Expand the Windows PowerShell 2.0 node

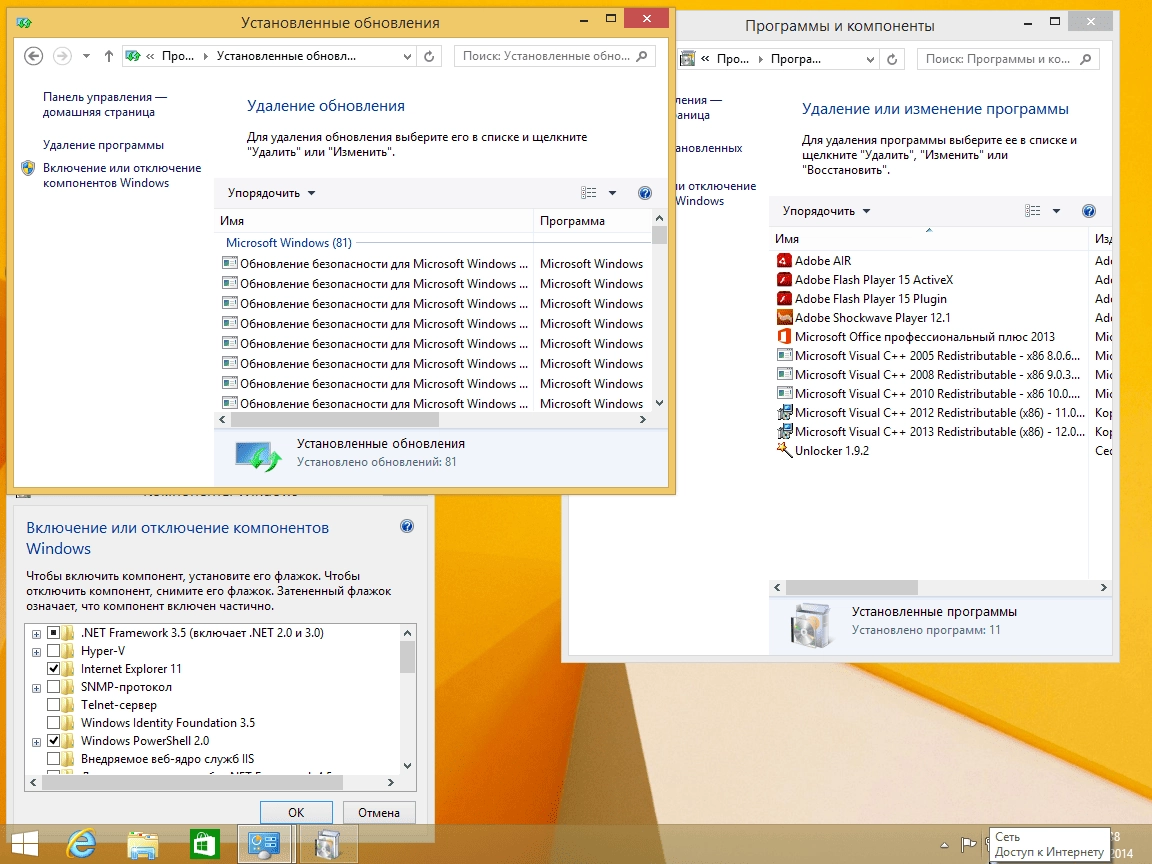(x=36, y=742)
